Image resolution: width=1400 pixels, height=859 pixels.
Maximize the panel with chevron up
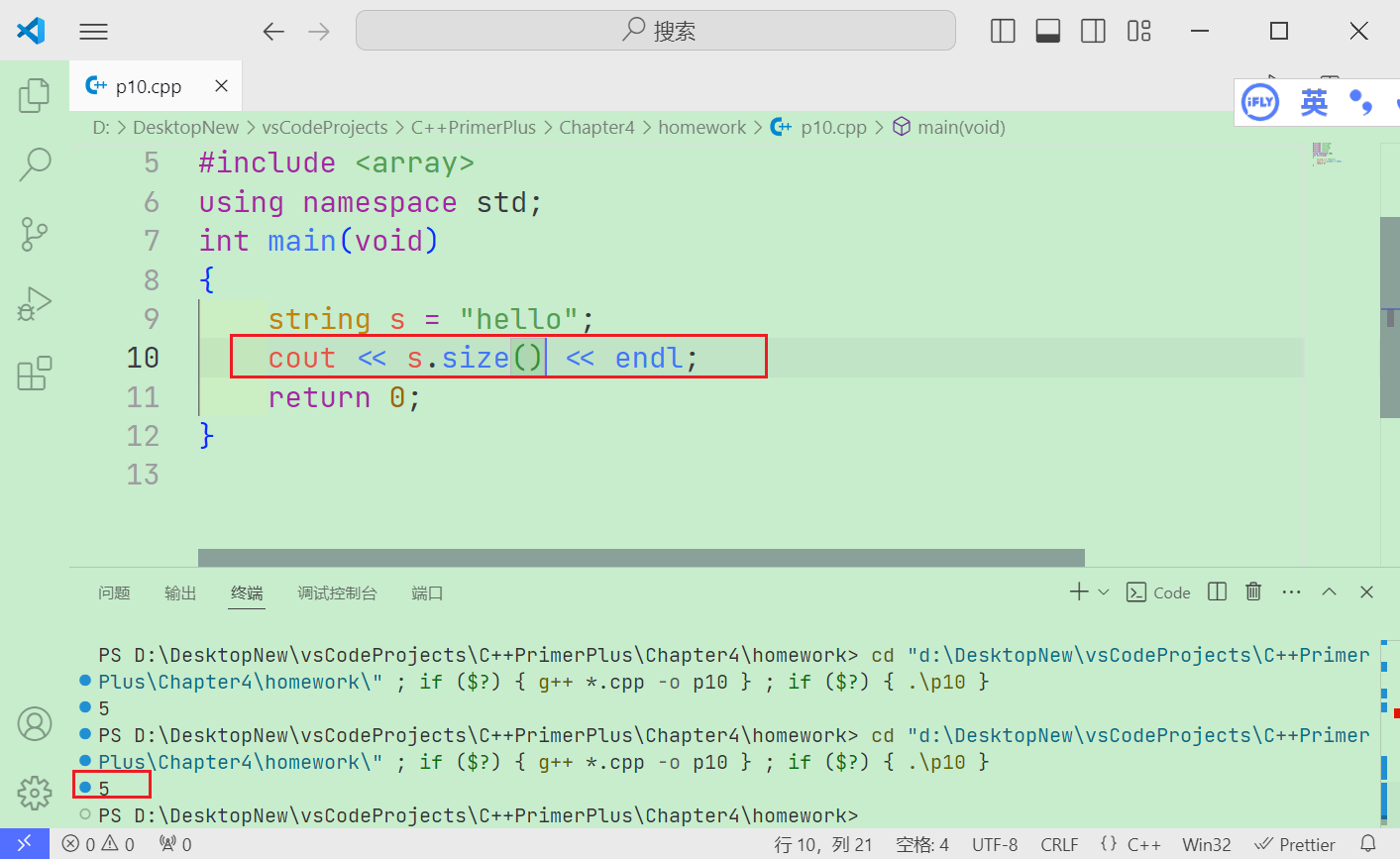click(x=1329, y=592)
